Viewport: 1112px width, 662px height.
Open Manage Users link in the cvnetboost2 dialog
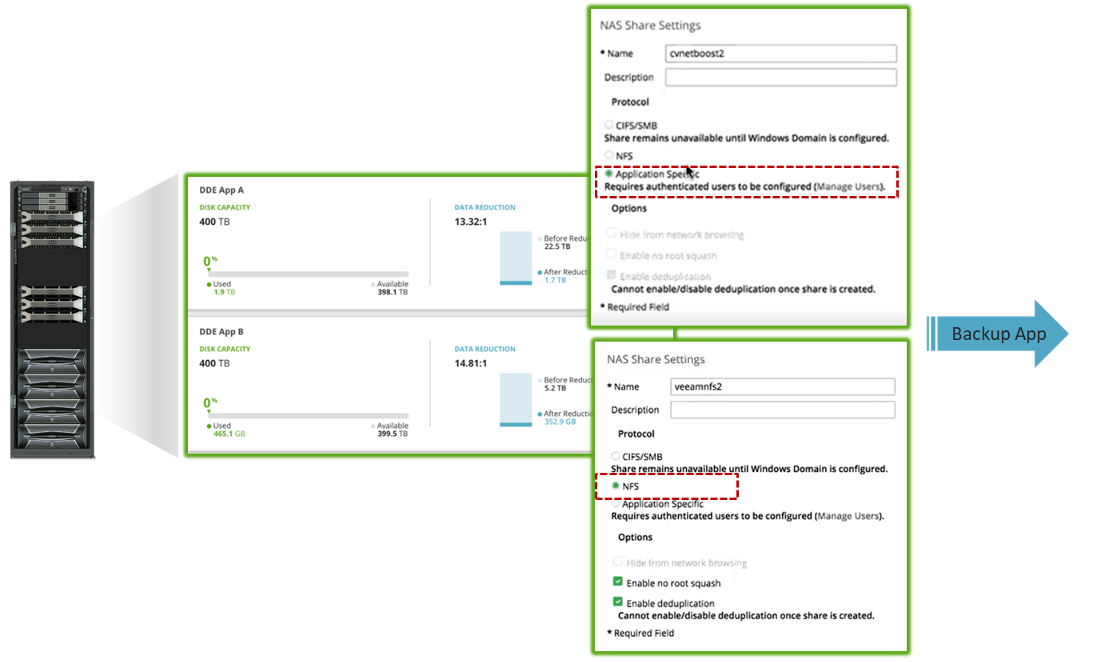click(x=848, y=187)
